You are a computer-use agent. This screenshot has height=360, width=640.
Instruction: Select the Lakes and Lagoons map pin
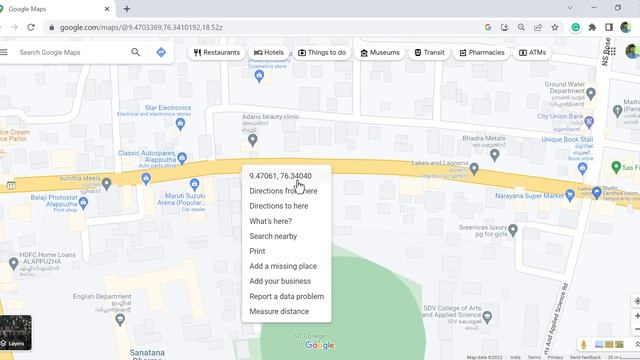coord(474,168)
